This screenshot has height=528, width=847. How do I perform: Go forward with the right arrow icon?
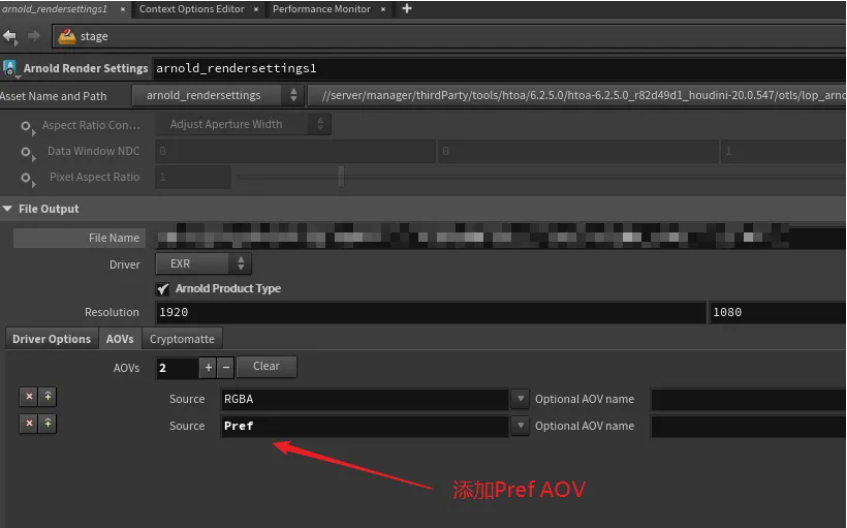(x=34, y=36)
